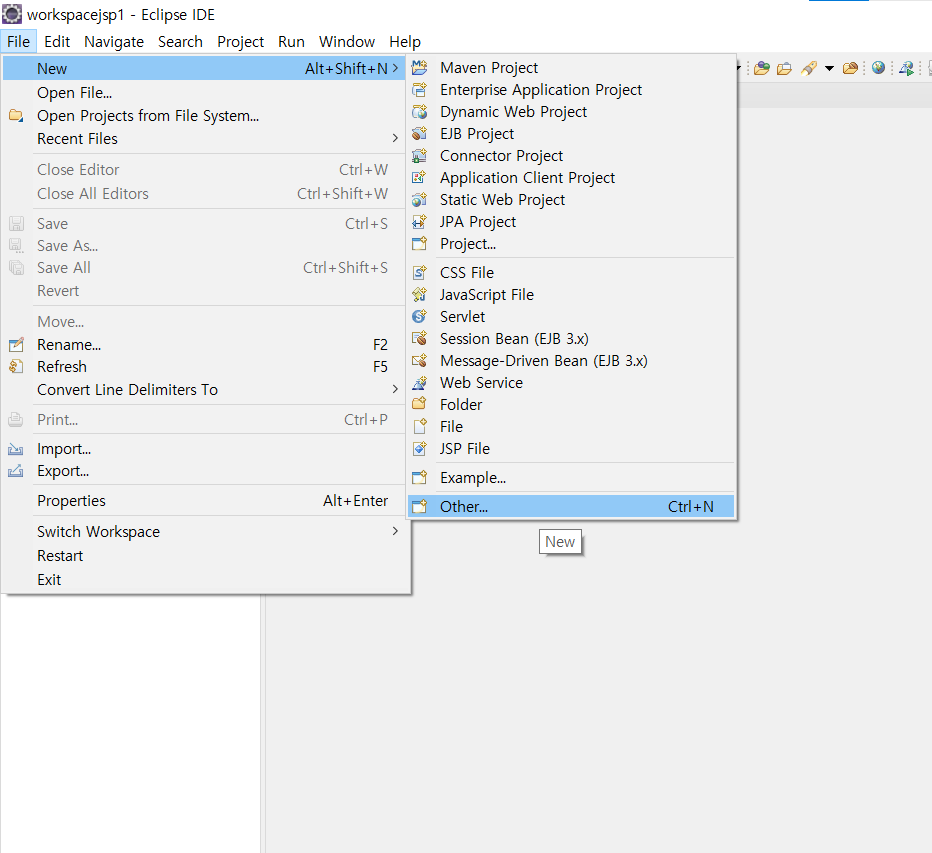Image resolution: width=932 pixels, height=853 pixels.
Task: Expand the Recent Files submenu
Action: [206, 139]
